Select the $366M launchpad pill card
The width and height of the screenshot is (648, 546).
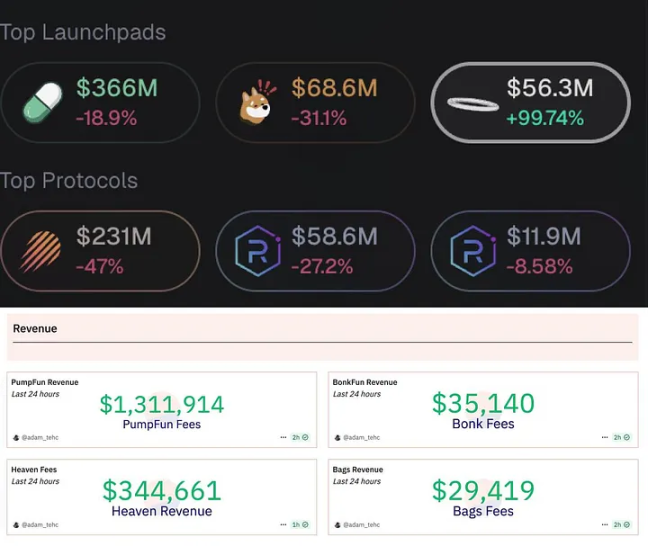100,103
